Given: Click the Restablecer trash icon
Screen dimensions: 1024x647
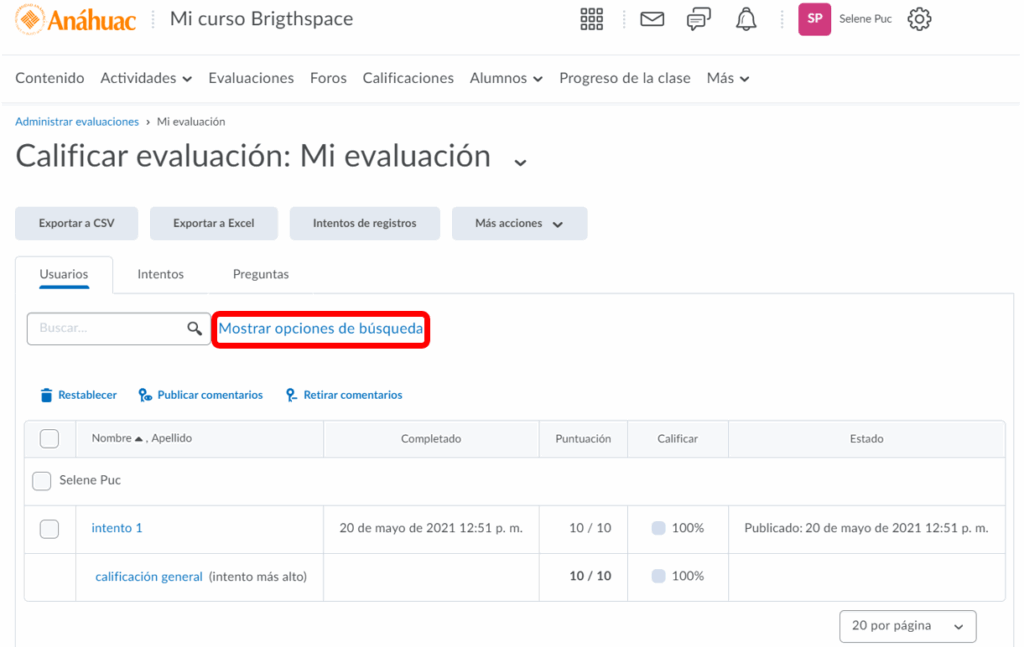Looking at the screenshot, I should (x=46, y=395).
